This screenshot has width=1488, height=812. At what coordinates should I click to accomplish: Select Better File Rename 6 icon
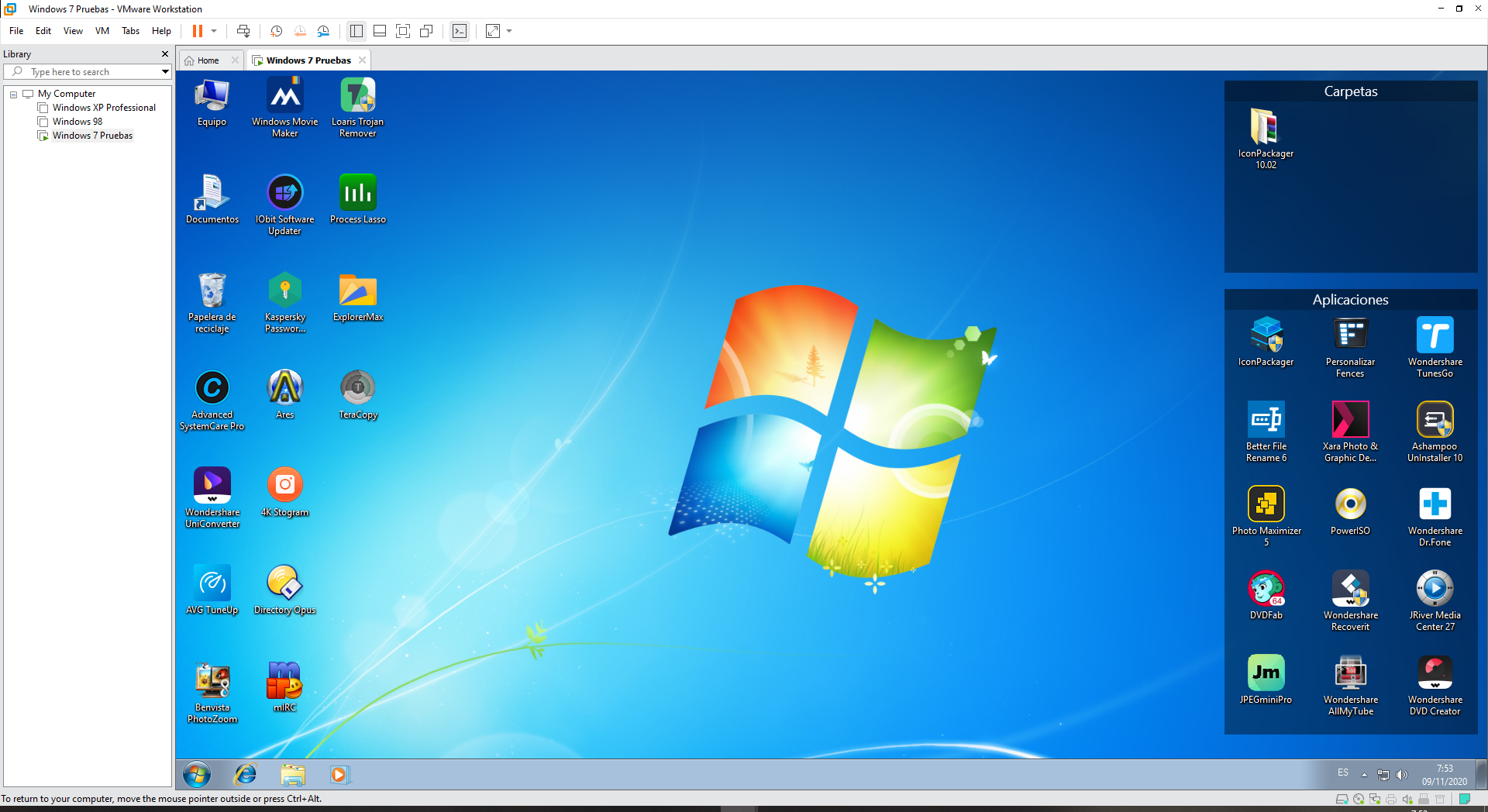[x=1266, y=432]
